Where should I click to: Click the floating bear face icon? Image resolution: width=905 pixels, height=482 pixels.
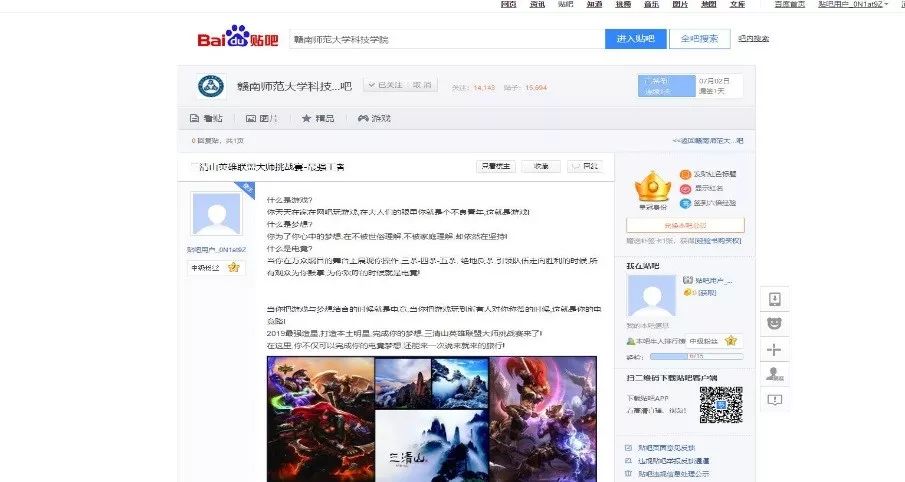point(775,324)
